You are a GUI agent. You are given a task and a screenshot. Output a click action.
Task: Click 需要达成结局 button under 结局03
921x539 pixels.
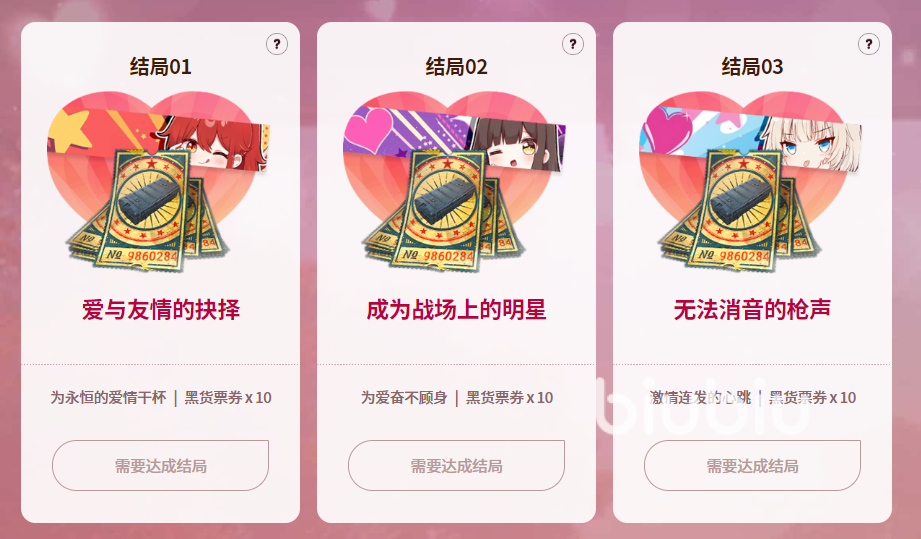click(752, 466)
